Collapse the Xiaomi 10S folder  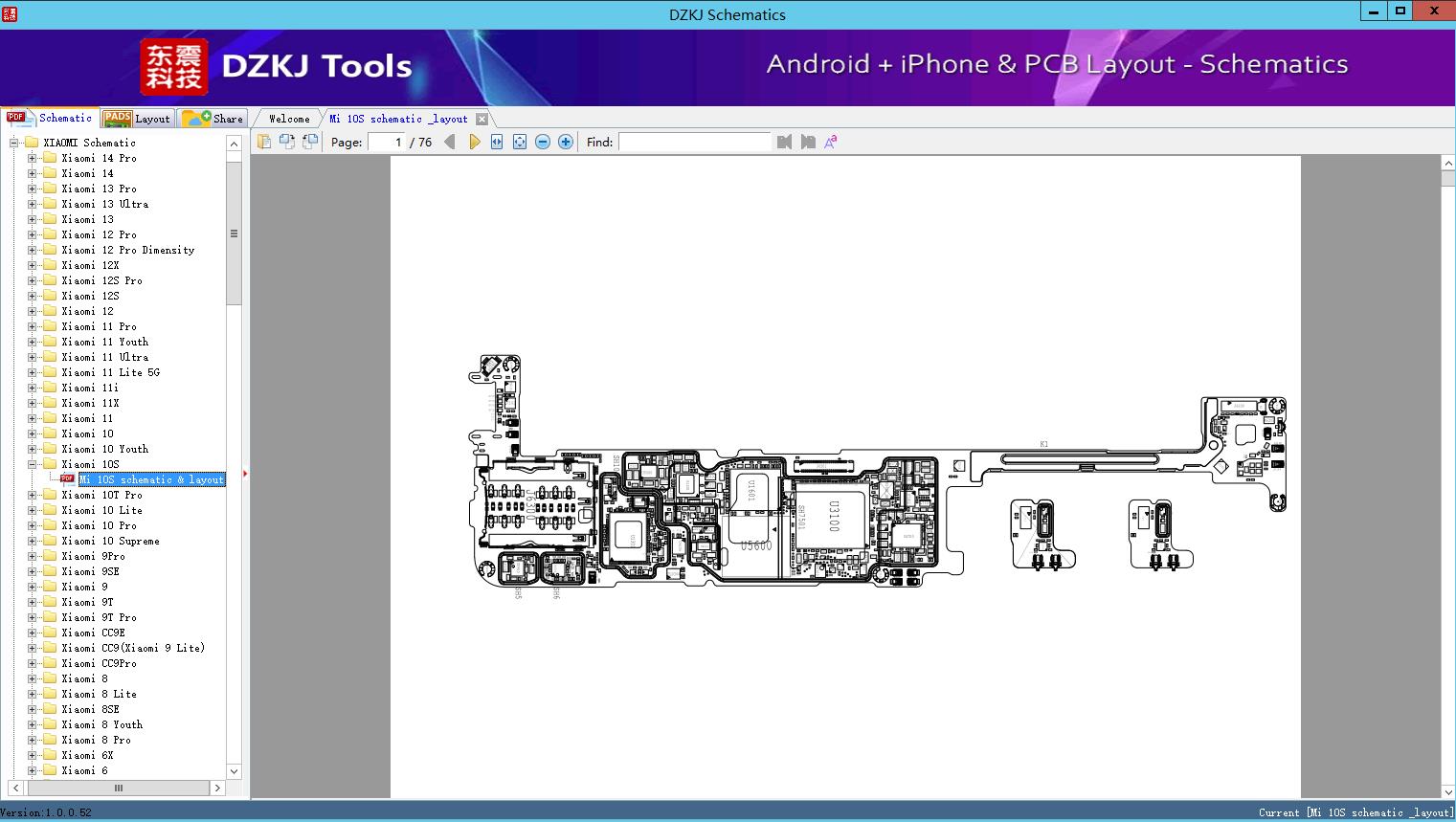[32, 464]
